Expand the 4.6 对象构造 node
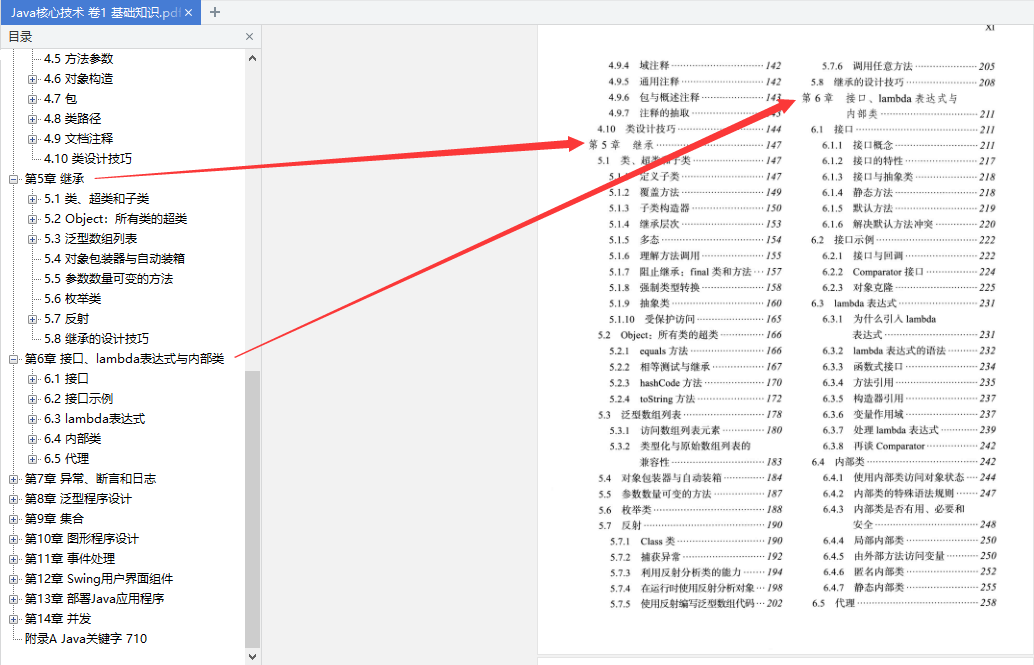 (x=32, y=79)
